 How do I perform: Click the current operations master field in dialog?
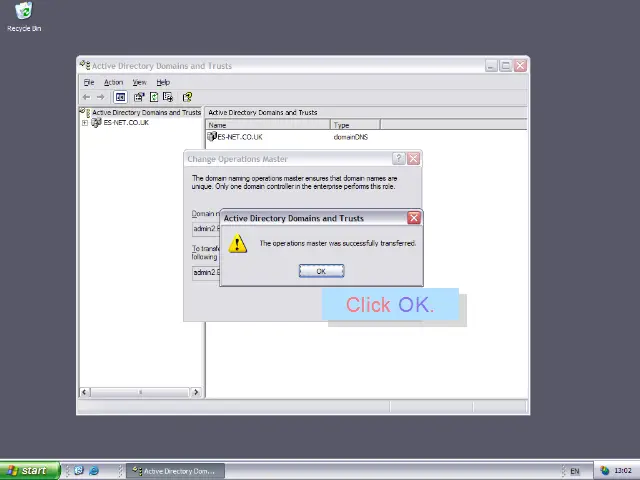206,229
